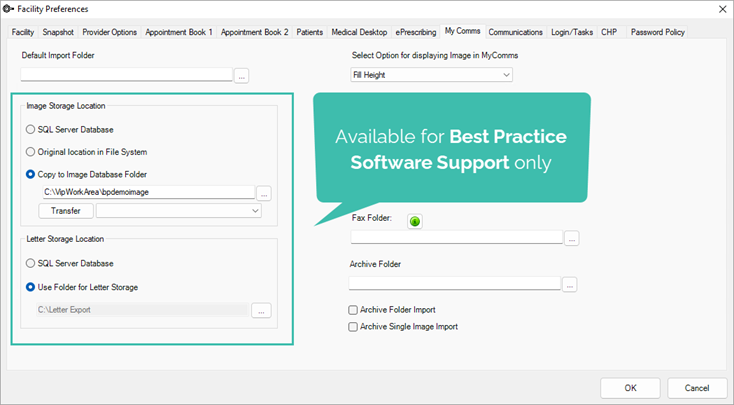The width and height of the screenshot is (734, 405).
Task: Open the Communications tab
Action: point(515,32)
